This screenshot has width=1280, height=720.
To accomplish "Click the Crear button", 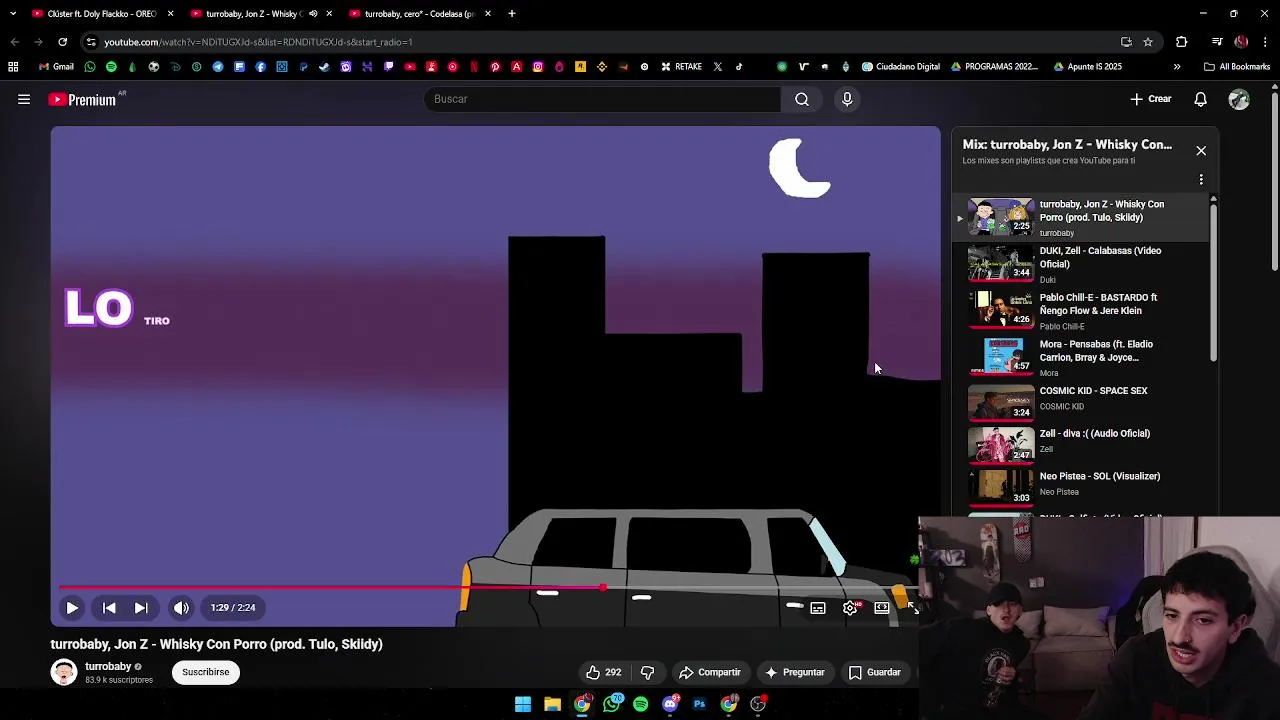I will (1151, 99).
